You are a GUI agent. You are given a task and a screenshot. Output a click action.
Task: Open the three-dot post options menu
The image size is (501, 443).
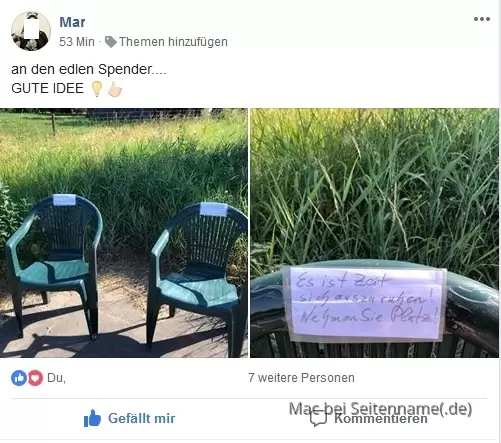pos(482,19)
